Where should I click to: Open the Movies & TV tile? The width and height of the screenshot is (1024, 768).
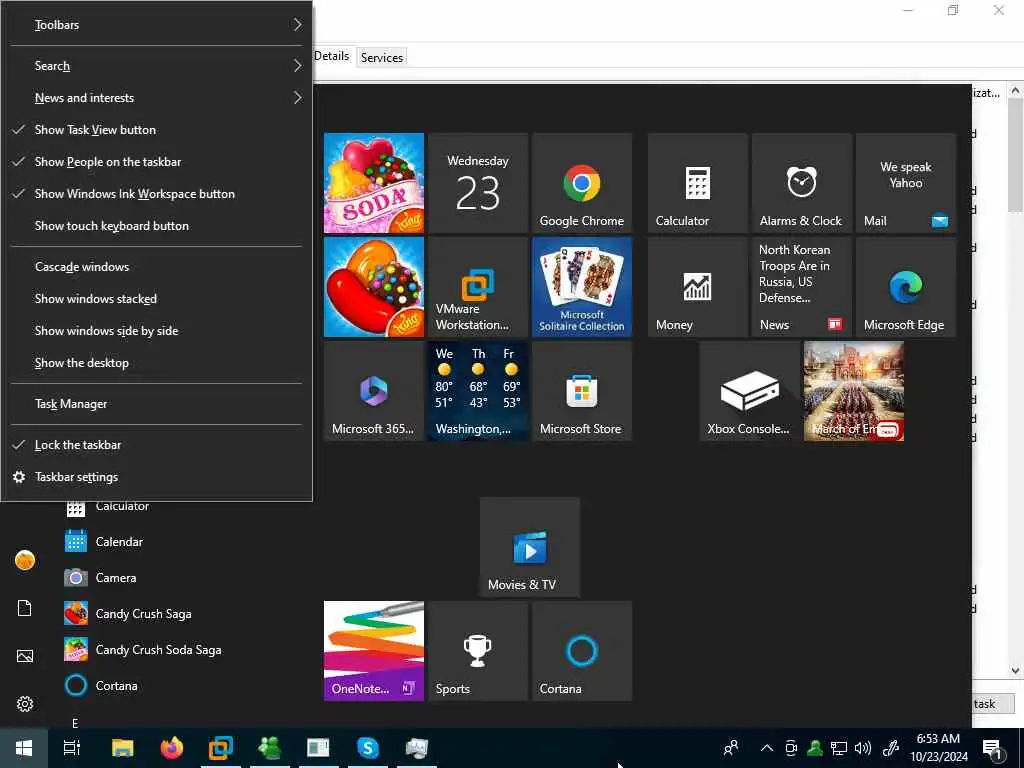pos(530,547)
